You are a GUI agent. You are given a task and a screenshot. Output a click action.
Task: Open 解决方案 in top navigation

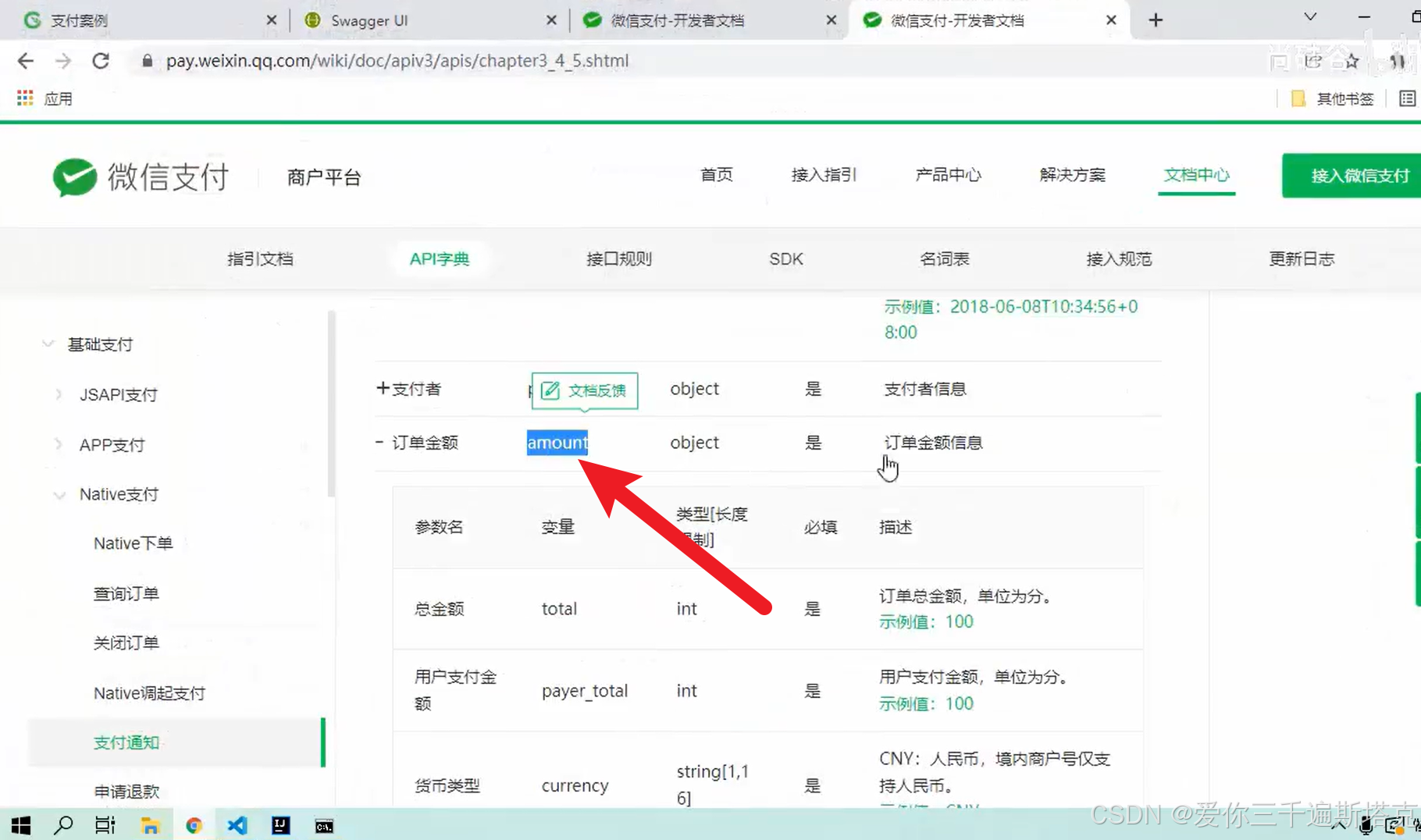(1072, 175)
